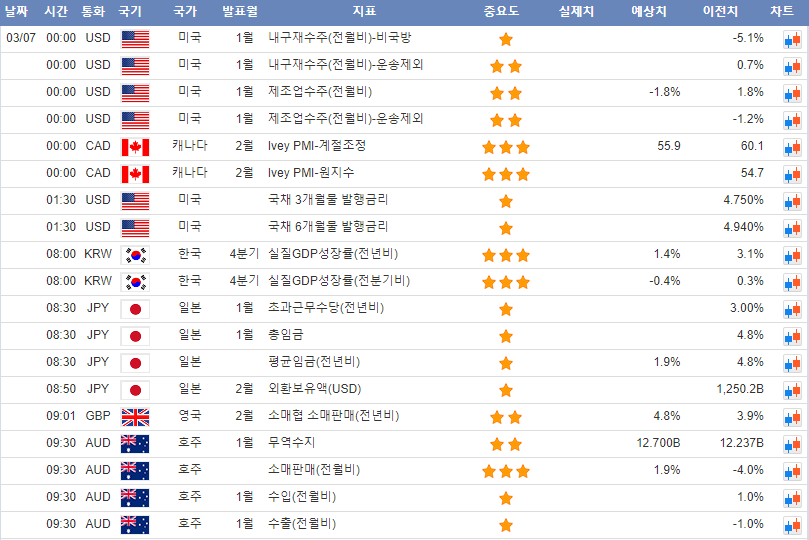Open the 제조업수주(전월비)-운송제외 indicator
809x540 pixels.
(345, 119)
